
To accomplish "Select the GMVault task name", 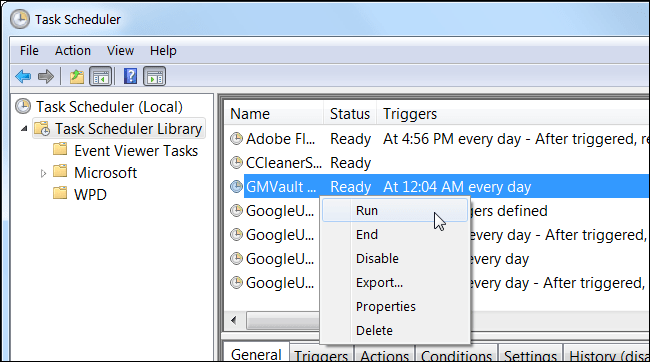I will 281,187.
